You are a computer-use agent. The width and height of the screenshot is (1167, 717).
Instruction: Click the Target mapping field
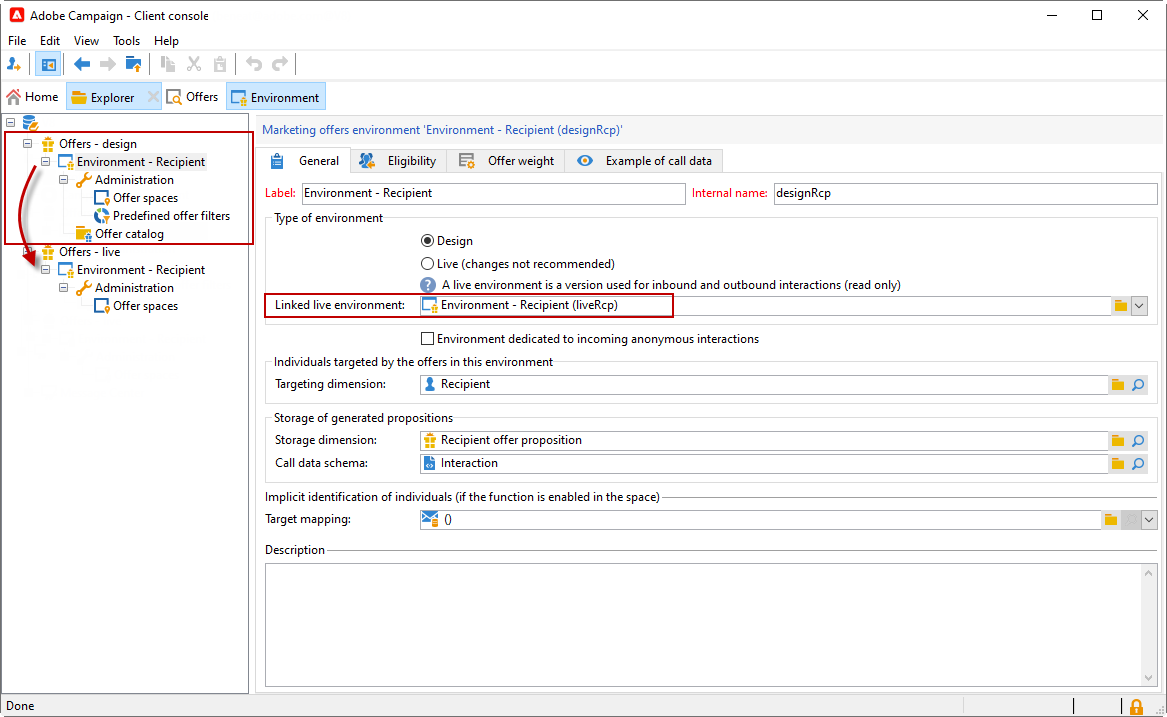[760, 520]
